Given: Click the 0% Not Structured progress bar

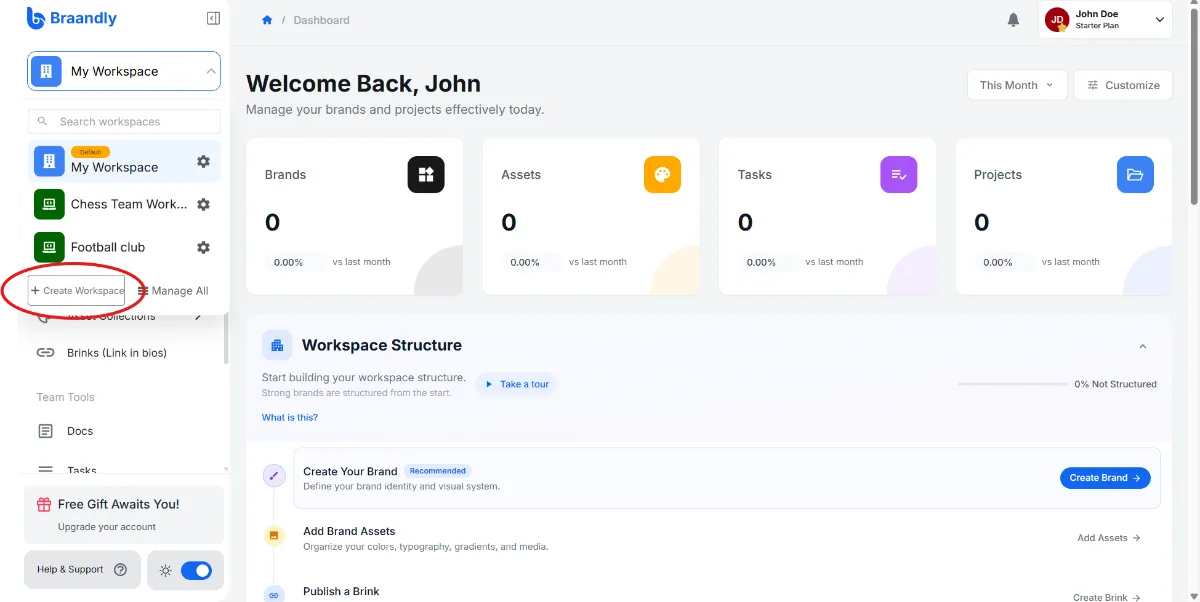Looking at the screenshot, I should (1011, 384).
